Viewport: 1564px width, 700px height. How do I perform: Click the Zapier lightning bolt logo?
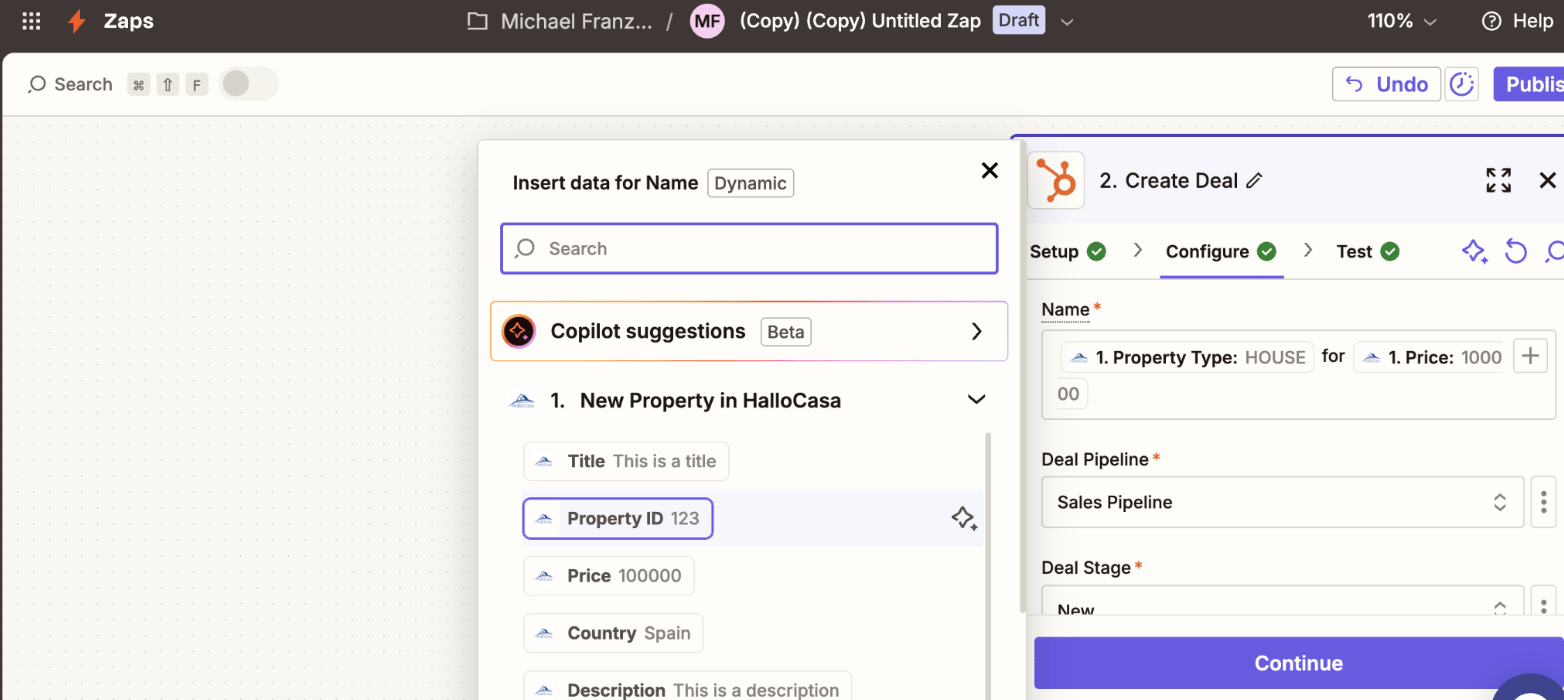pyautogui.click(x=77, y=21)
